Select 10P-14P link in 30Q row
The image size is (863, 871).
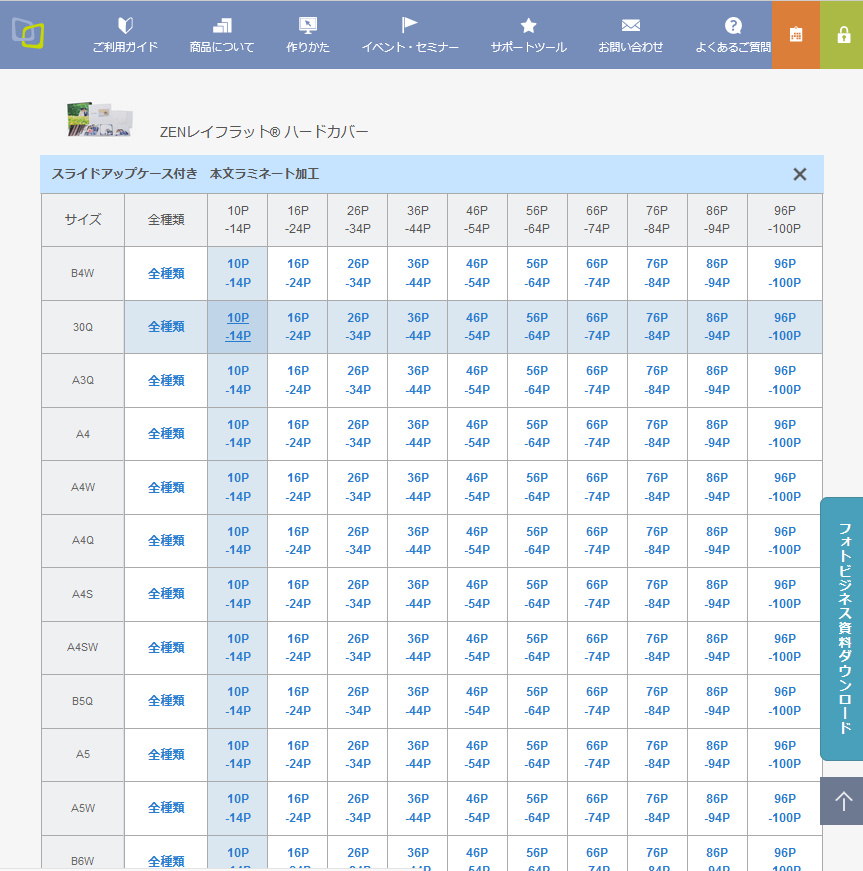point(238,327)
